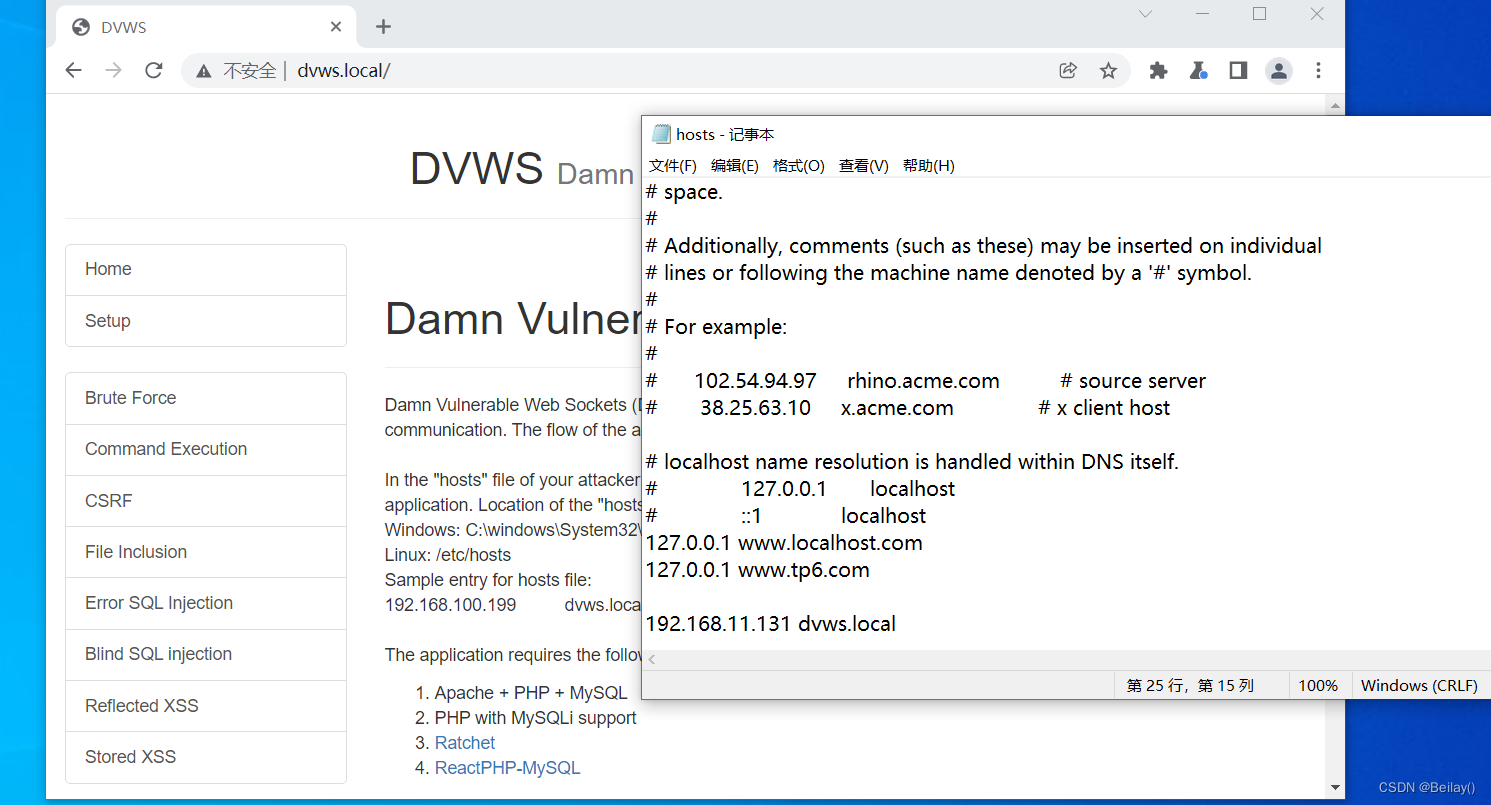
Task: Open Chrome profile avatar
Action: coord(1278,70)
